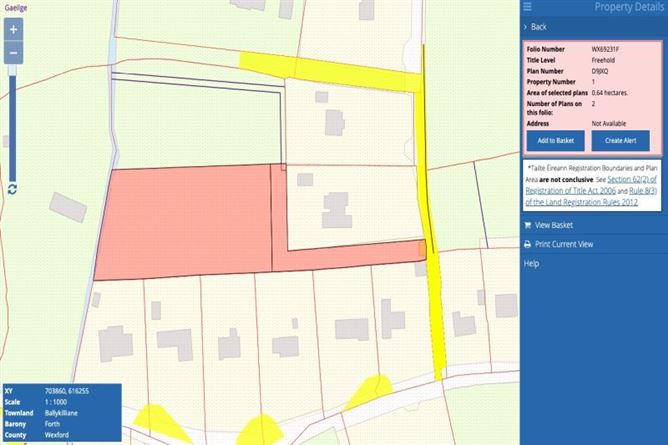Viewport: 668px width, 445px height.
Task: Reset map view with refresh icon
Action: (x=12, y=189)
